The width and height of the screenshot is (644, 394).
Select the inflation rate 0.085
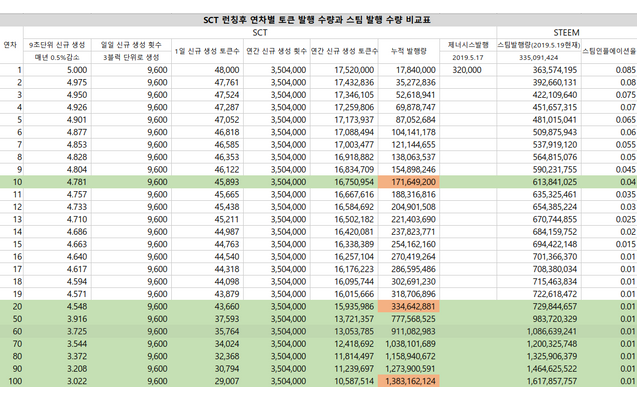point(626,70)
